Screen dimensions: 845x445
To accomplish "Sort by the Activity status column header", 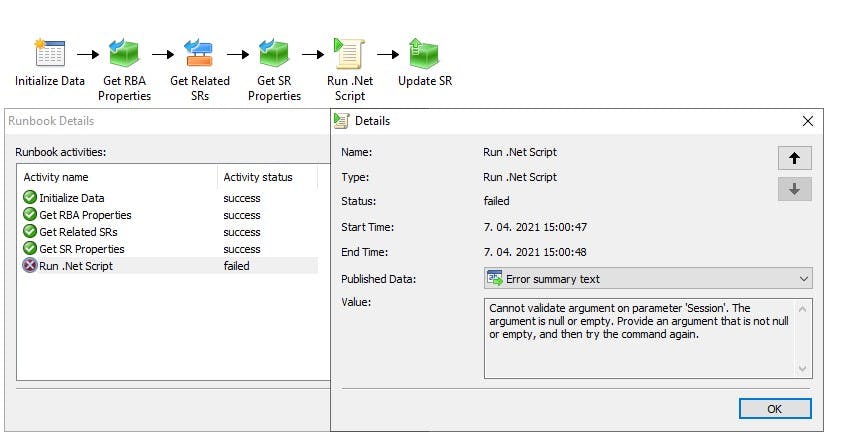I will (x=267, y=177).
